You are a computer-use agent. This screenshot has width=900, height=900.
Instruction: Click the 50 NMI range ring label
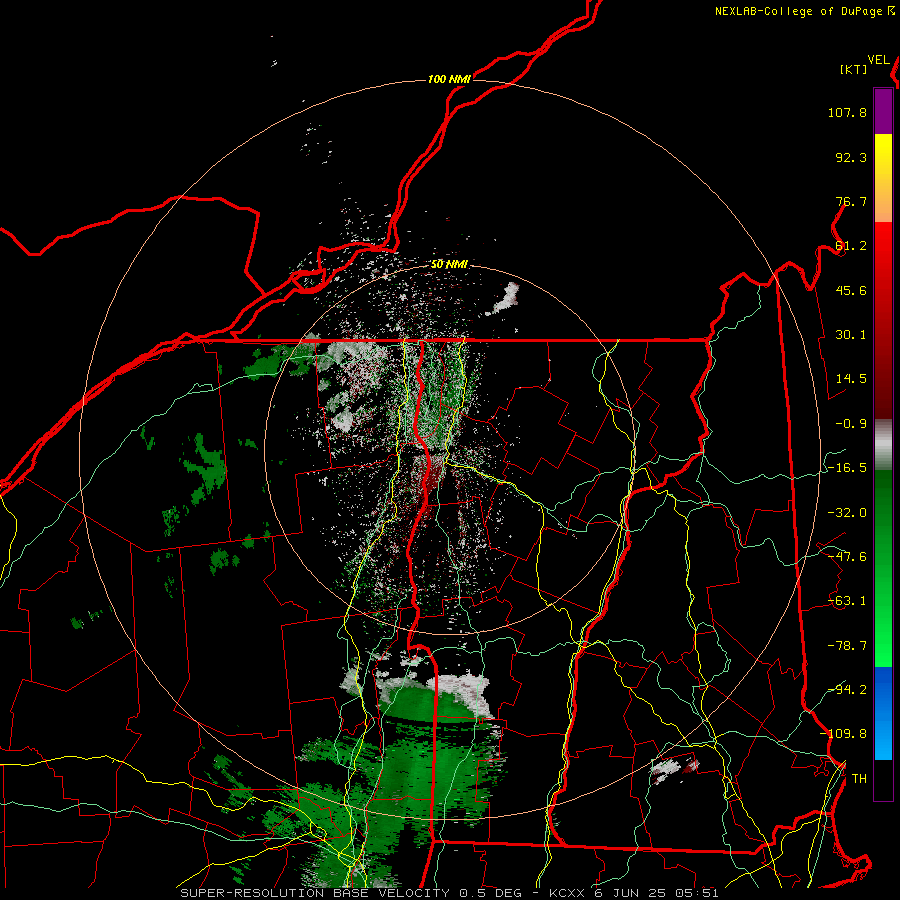pyautogui.click(x=449, y=264)
